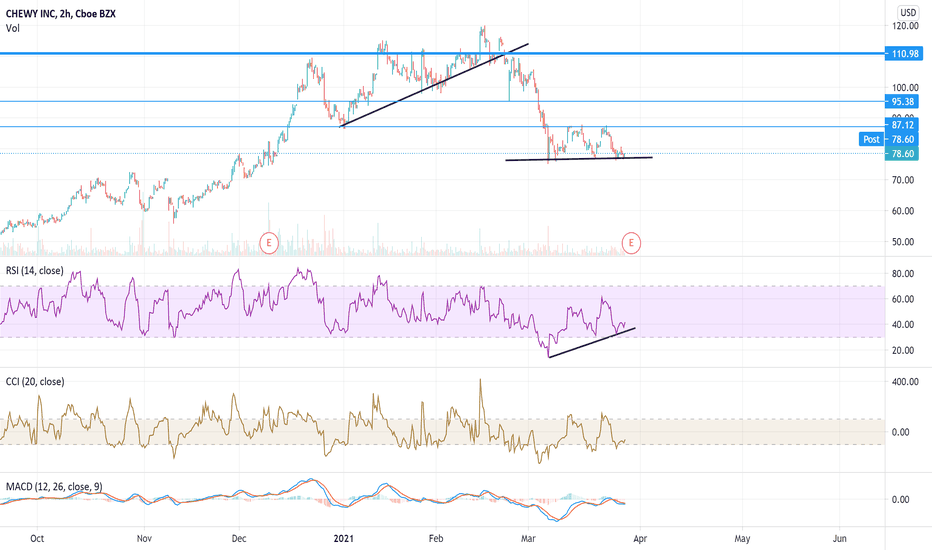Screen dimensions: 932x550
Task: Click the CCI 400.00 axis value
Action: 905,382
